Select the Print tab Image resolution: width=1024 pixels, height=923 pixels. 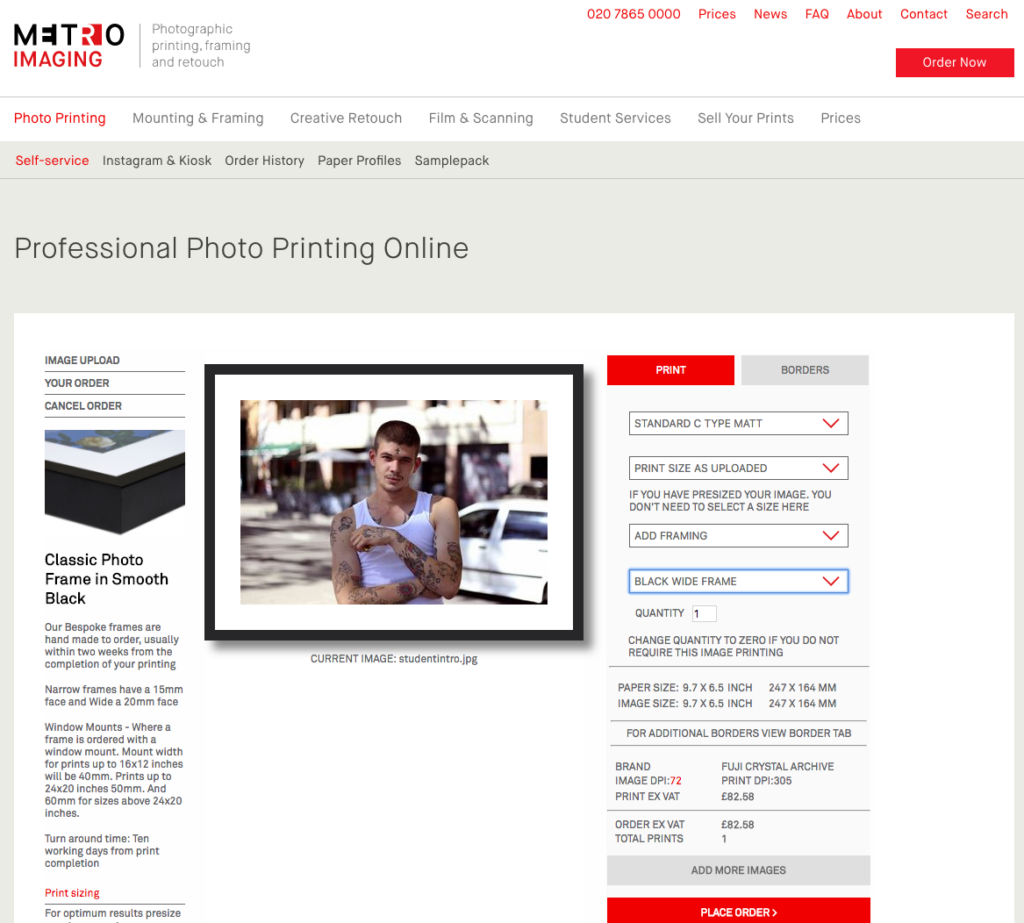pos(670,370)
